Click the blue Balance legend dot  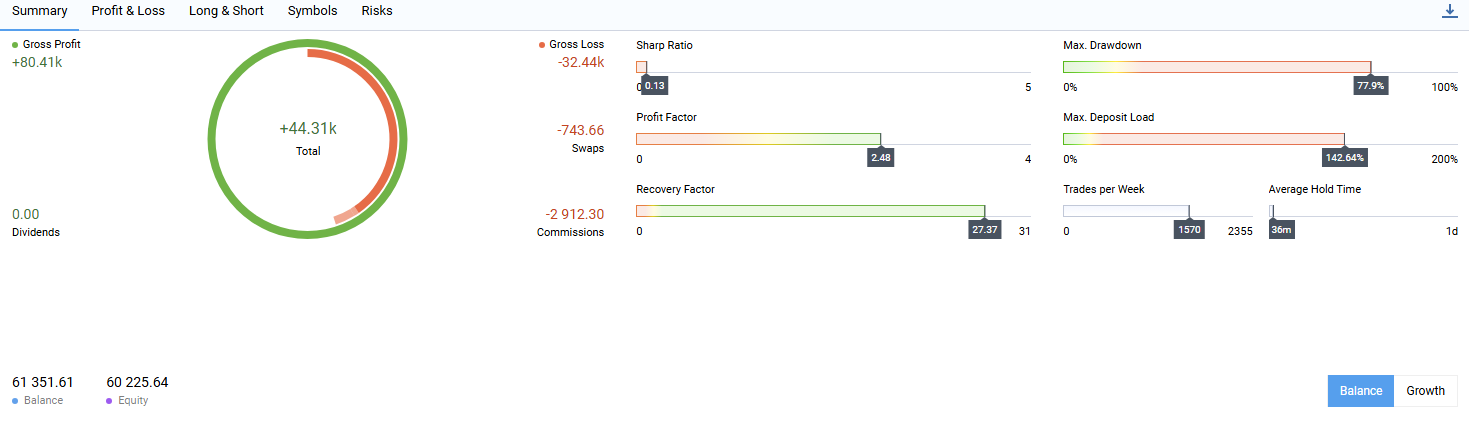[x=15, y=401]
